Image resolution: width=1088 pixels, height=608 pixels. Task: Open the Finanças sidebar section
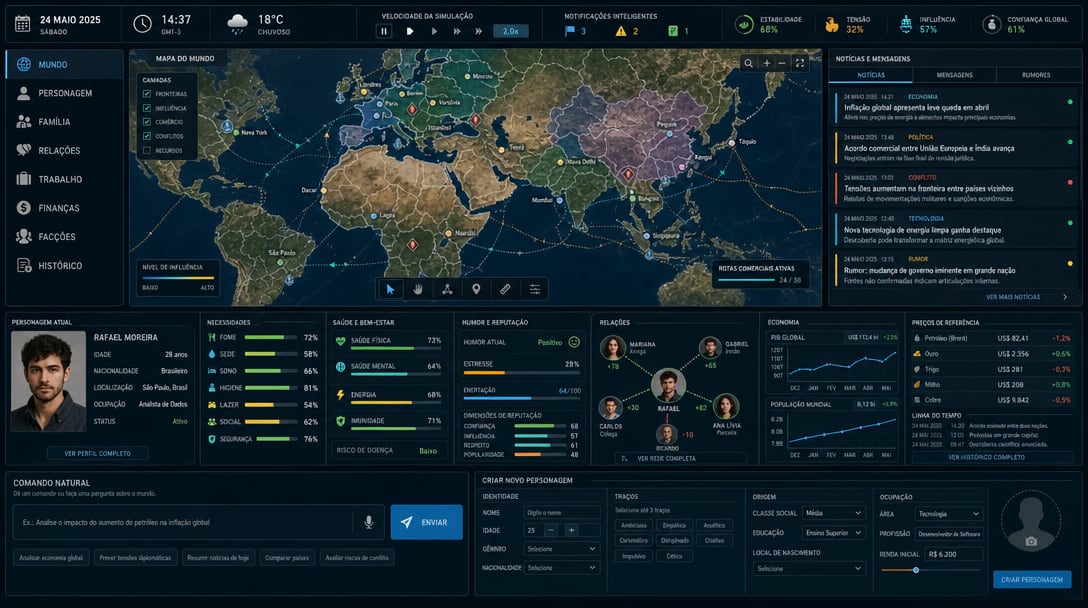(x=65, y=208)
